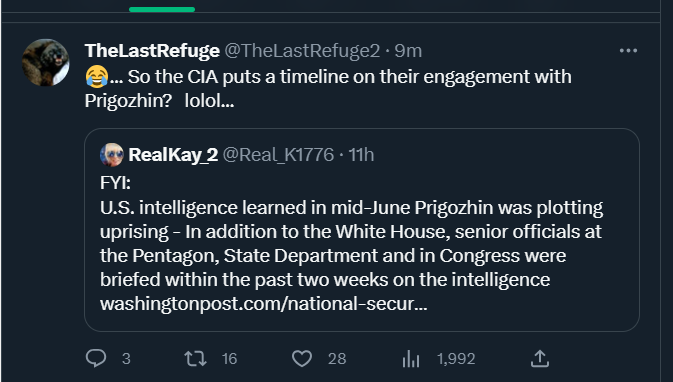Visit the @Real_K1776 handle

(278, 155)
